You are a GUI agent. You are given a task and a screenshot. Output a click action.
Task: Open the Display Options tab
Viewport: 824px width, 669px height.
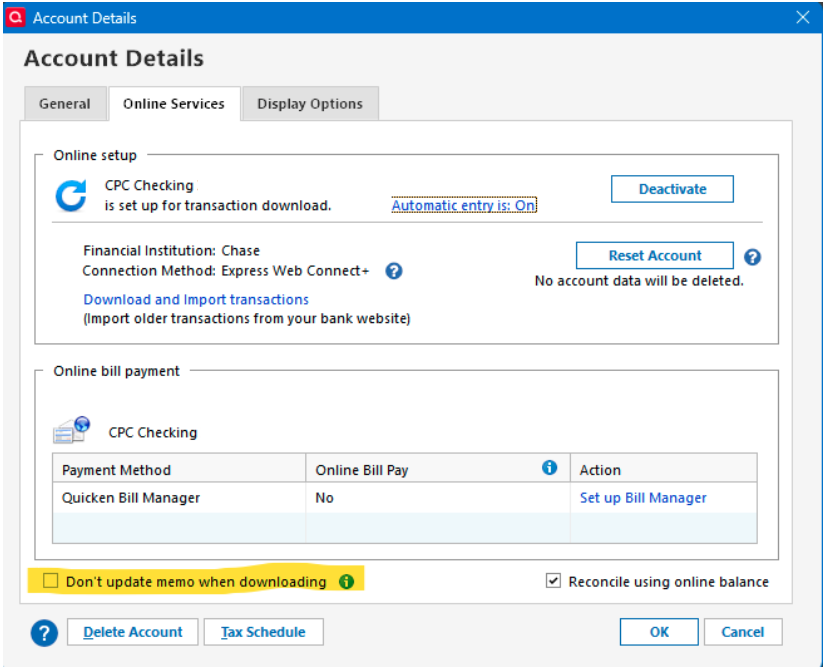pyautogui.click(x=310, y=104)
